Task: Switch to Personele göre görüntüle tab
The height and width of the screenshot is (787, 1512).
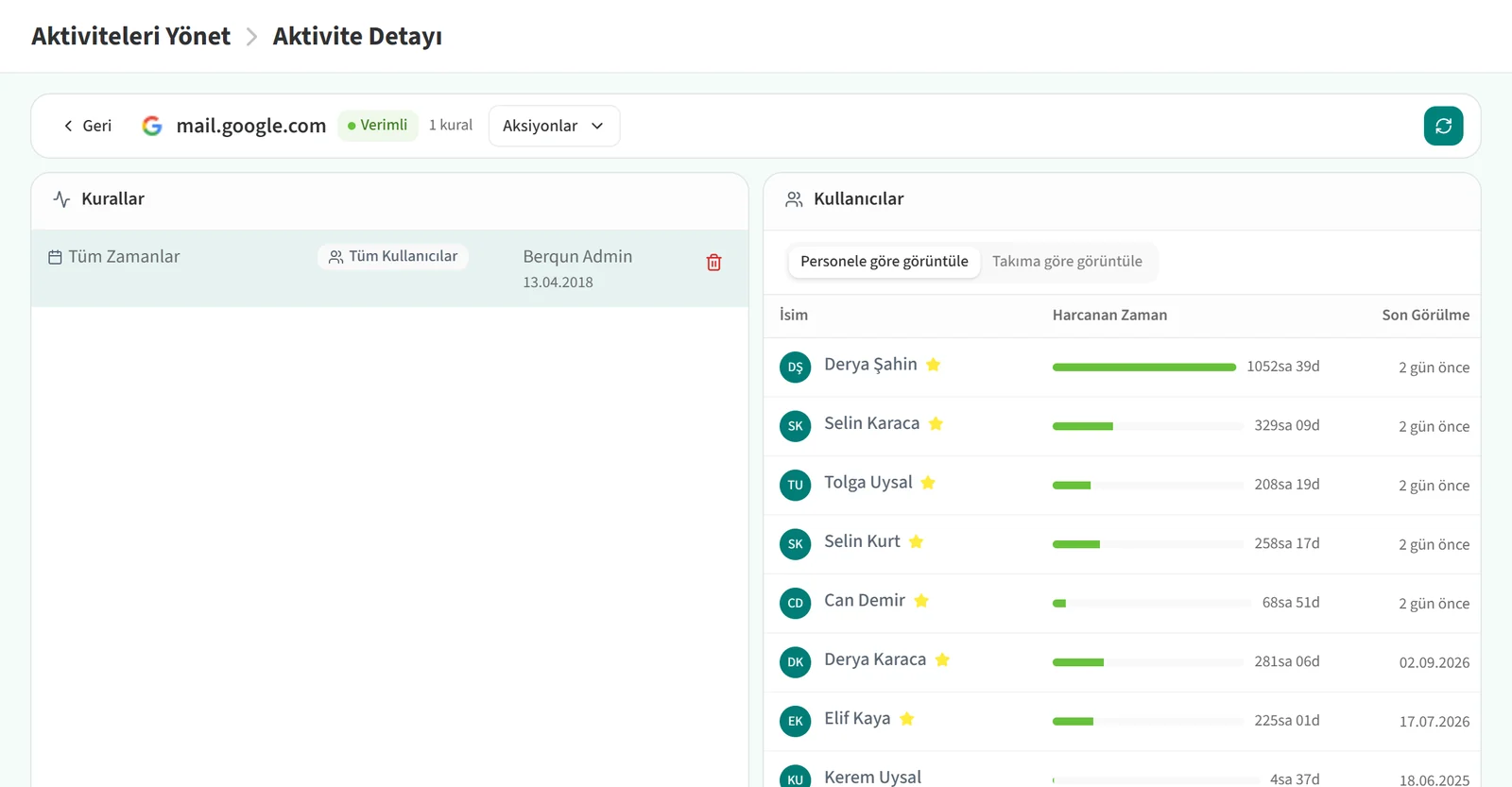Action: point(885,262)
